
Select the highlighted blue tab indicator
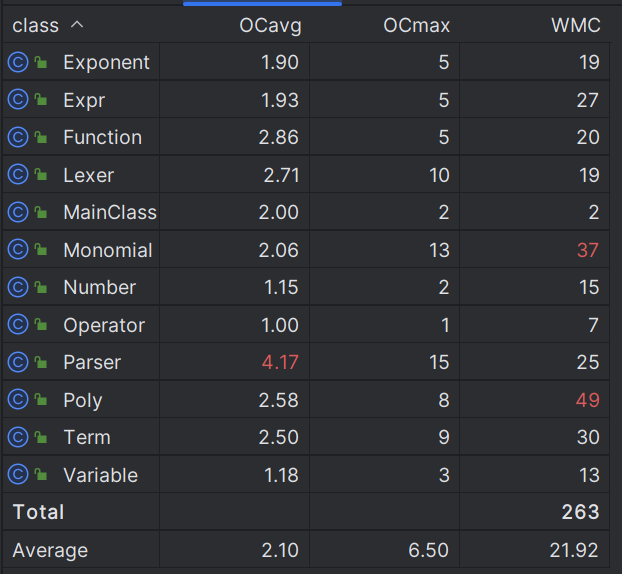262,4
